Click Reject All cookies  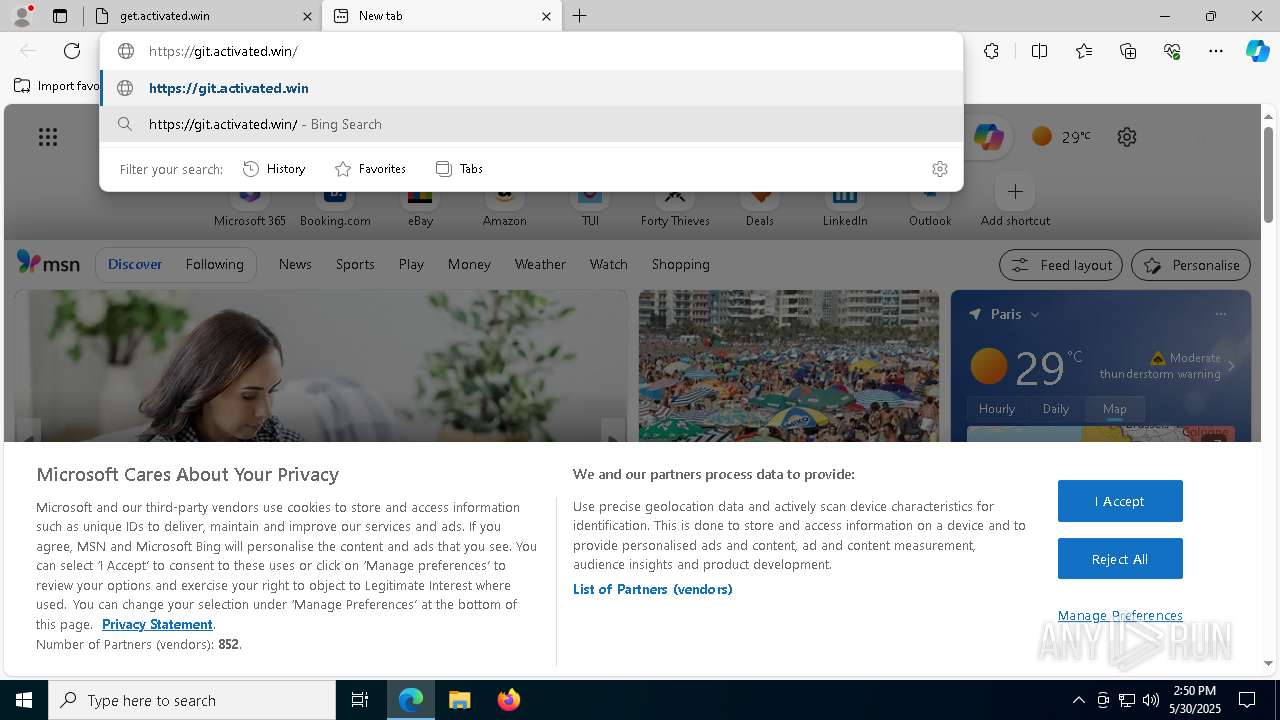(x=1120, y=559)
